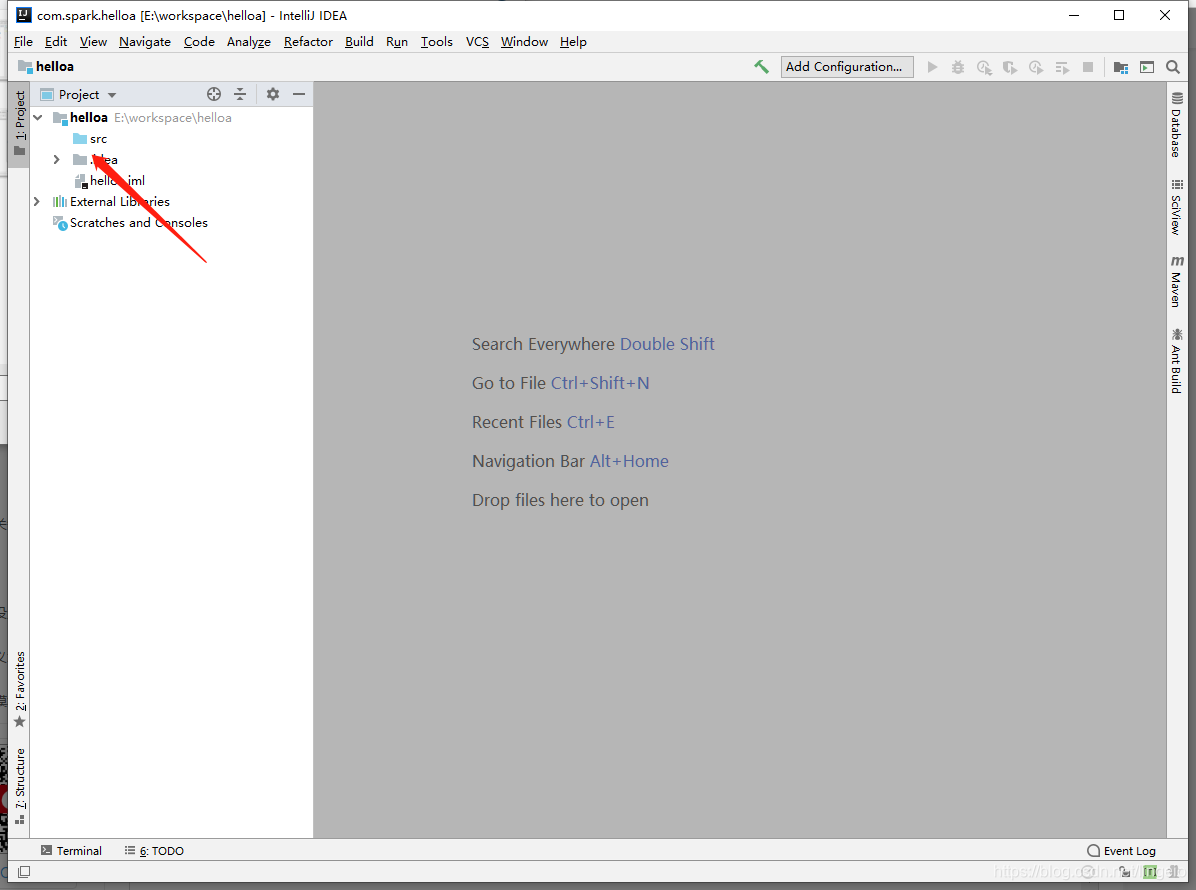This screenshot has height=890, width=1196.
Task: Hide the Project panel with minus icon
Action: 299,95
